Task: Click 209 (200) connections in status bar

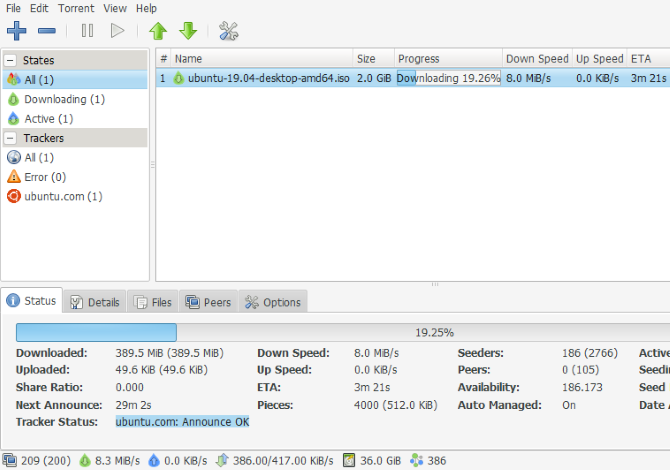Action: 46,461
